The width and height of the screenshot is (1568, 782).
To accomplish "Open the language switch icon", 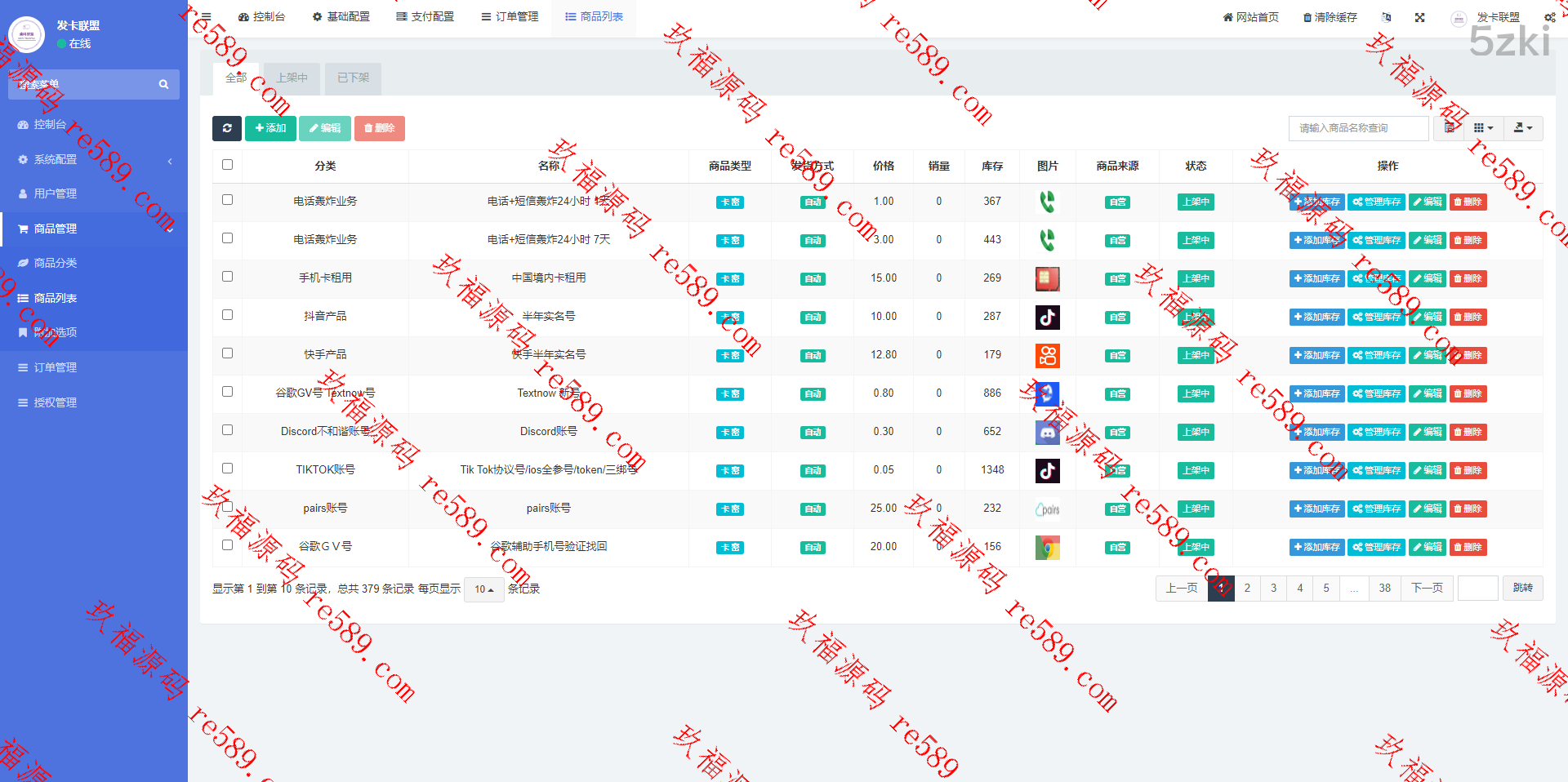I will (1387, 17).
